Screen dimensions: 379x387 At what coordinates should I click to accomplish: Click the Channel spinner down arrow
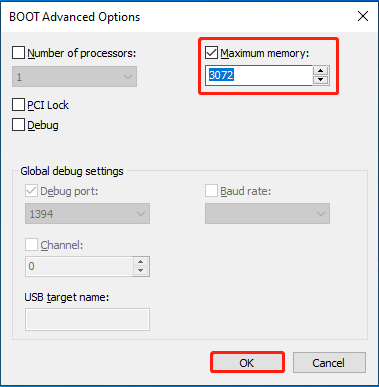click(x=141, y=271)
